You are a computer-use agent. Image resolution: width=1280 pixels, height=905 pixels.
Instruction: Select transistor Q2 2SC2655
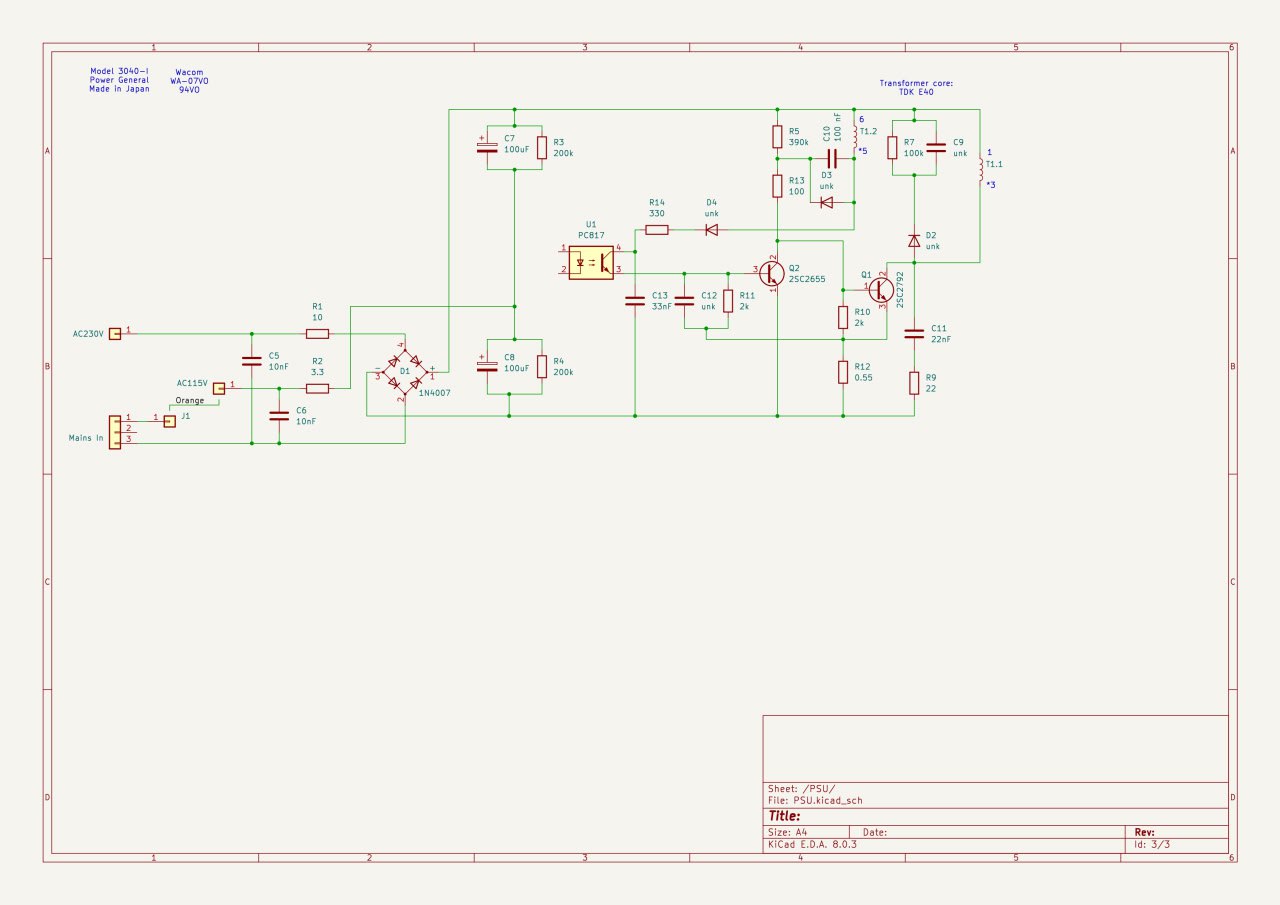click(771, 272)
